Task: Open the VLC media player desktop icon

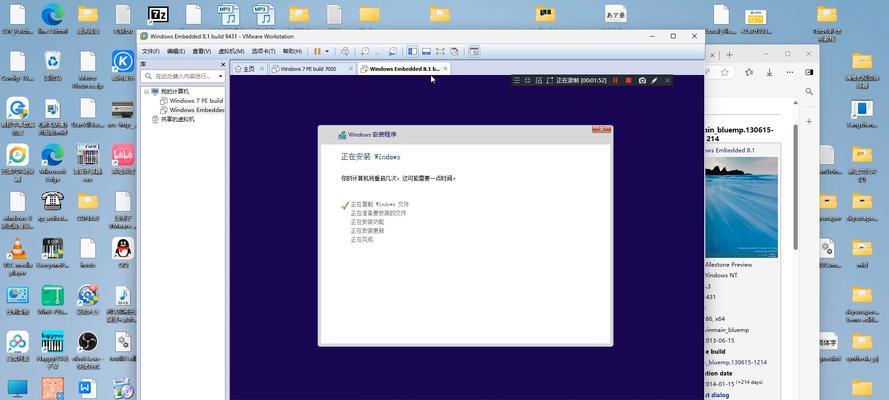Action: click(18, 253)
